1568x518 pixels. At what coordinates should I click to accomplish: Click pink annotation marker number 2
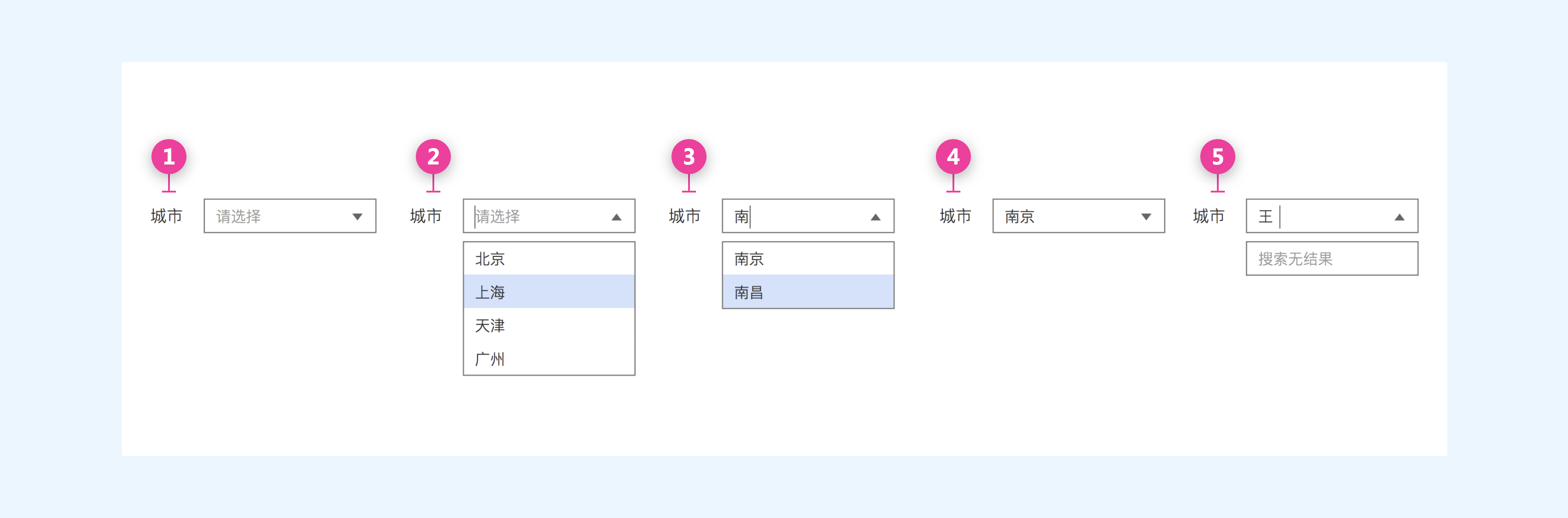coord(433,157)
